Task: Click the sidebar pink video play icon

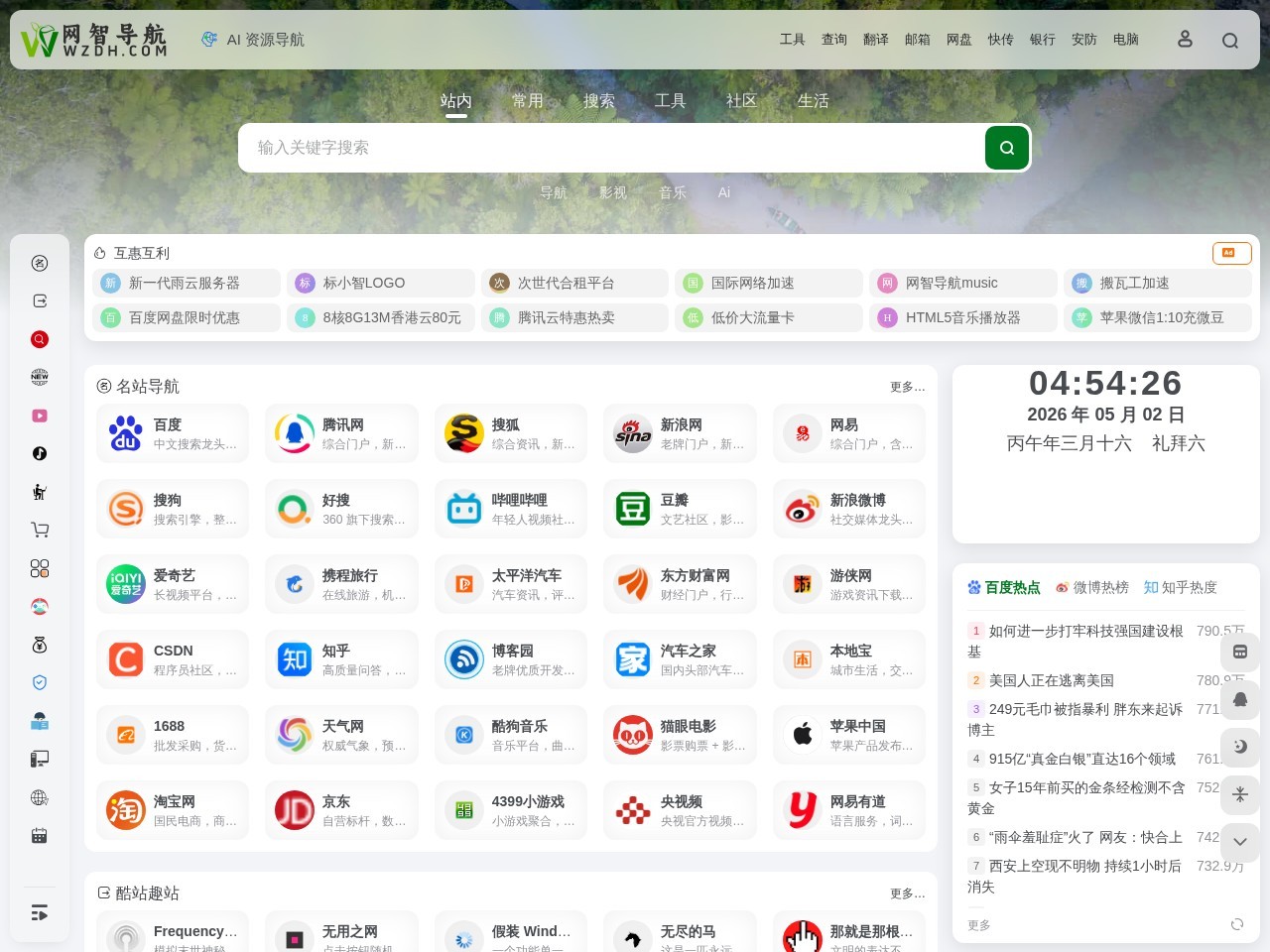Action: click(40, 416)
